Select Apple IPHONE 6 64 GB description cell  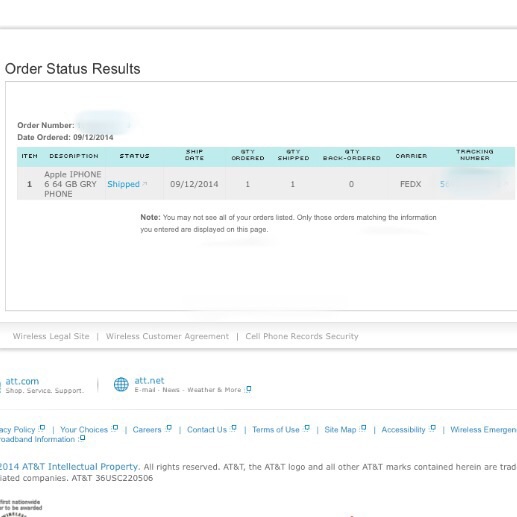73,184
